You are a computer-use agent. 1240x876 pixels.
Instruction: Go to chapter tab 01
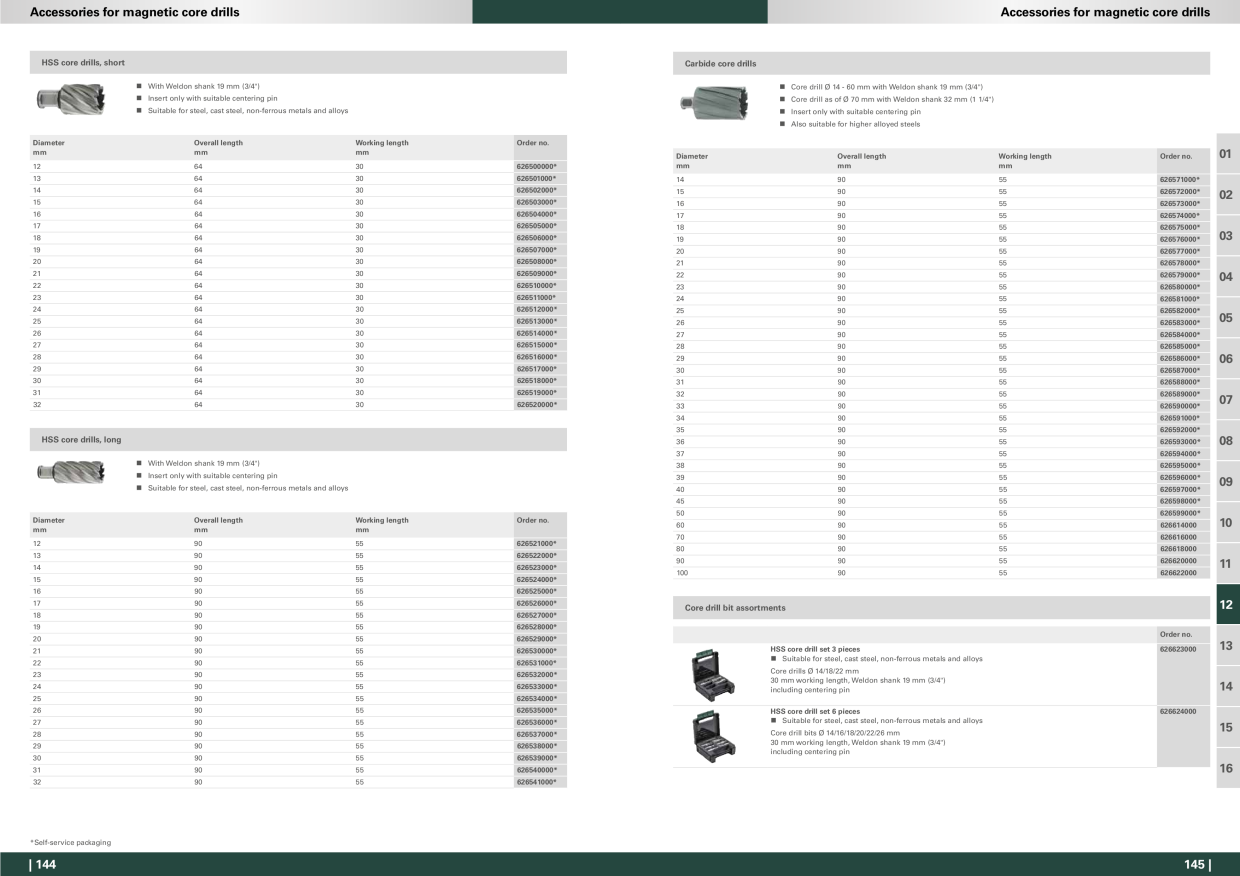pos(1227,154)
